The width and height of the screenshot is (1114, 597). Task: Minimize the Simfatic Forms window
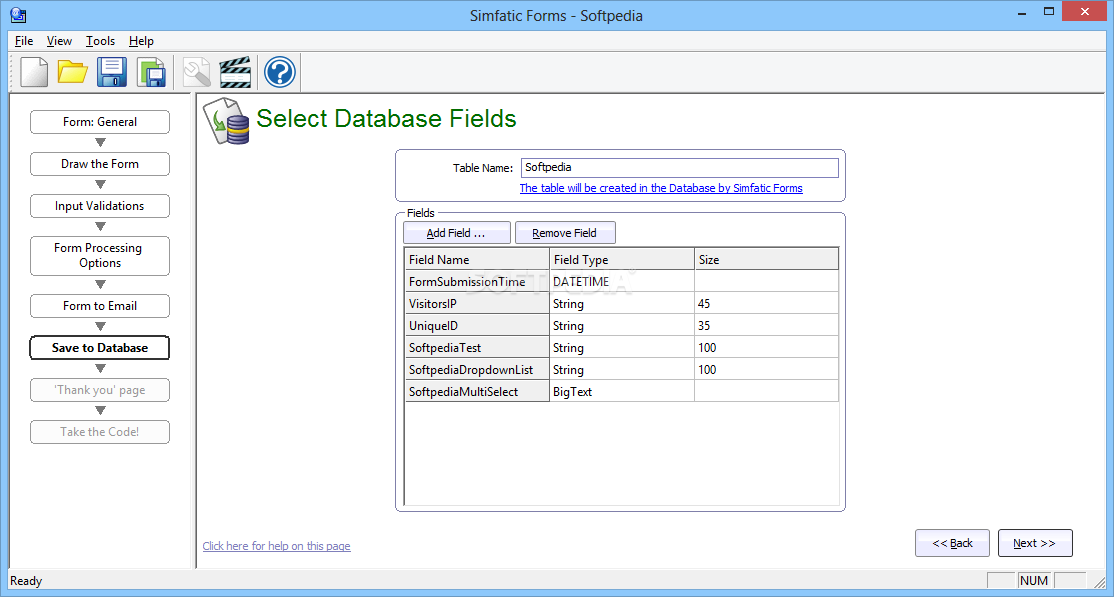click(x=1022, y=12)
